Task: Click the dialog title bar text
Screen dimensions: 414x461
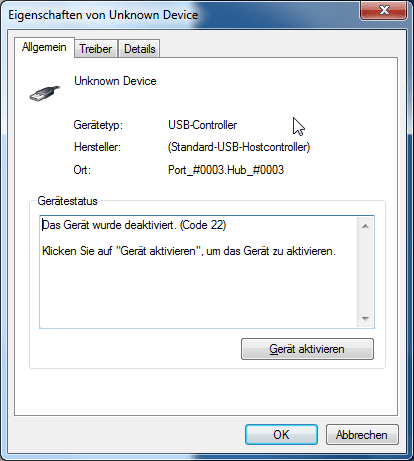Action: (103, 15)
